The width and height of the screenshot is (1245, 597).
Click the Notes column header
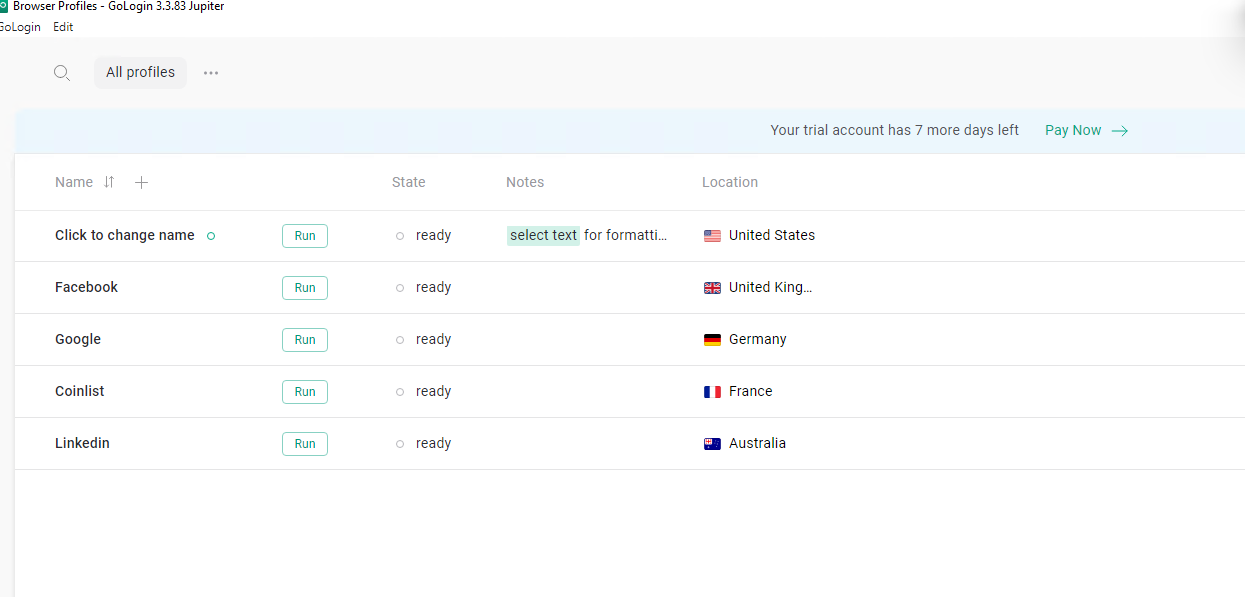point(525,182)
